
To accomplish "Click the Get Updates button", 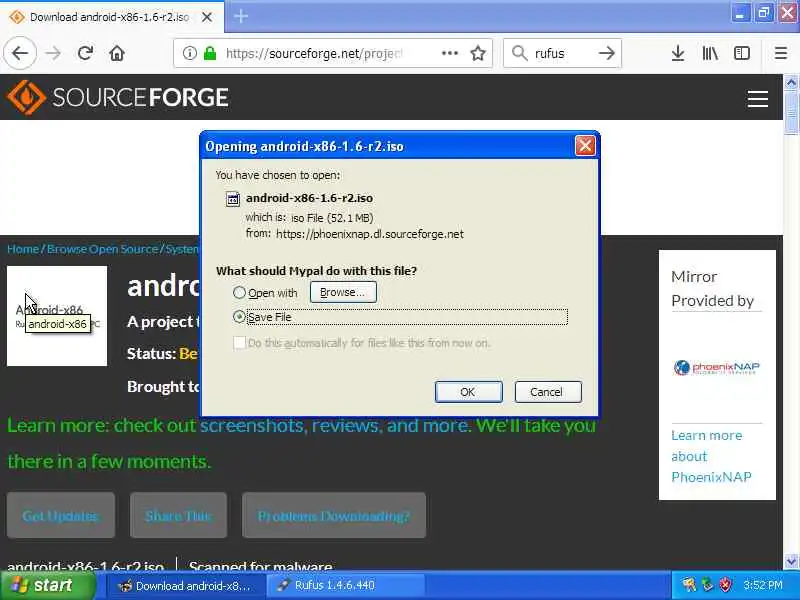I will tap(61, 515).
